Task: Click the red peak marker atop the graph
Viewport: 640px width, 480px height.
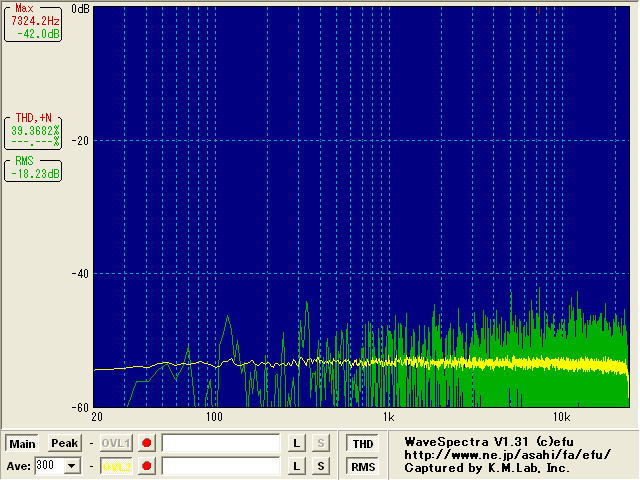Action: point(539,10)
